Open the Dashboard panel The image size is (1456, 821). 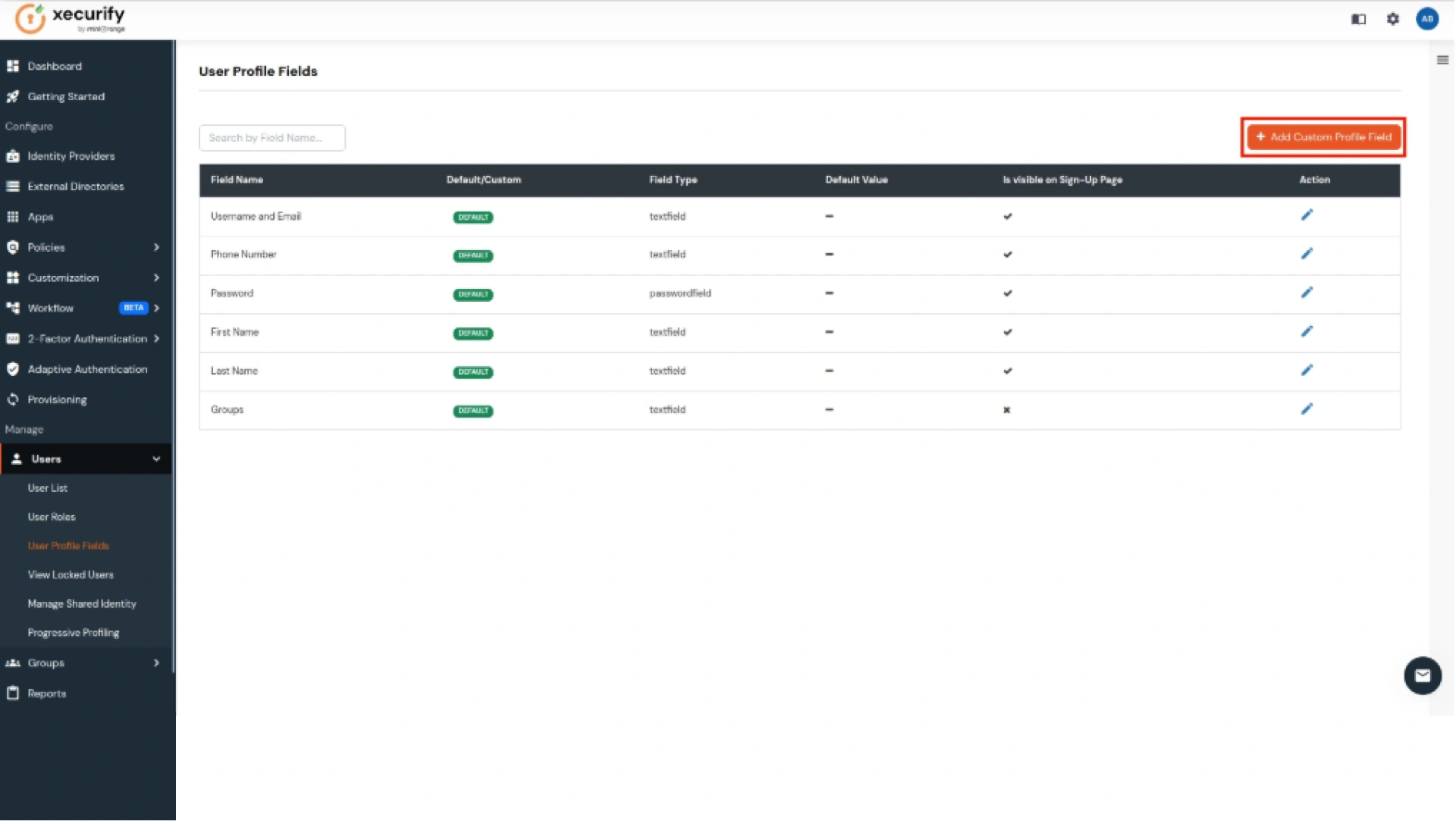point(54,66)
